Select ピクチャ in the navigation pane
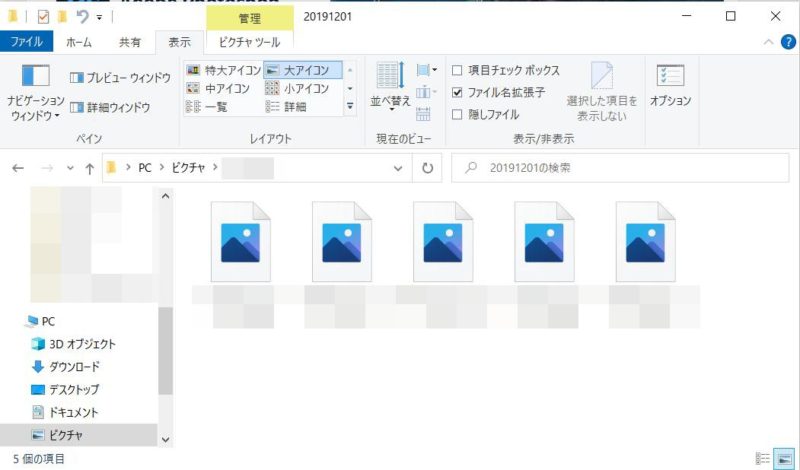Viewport: 800px width, 470px height. click(x=79, y=435)
